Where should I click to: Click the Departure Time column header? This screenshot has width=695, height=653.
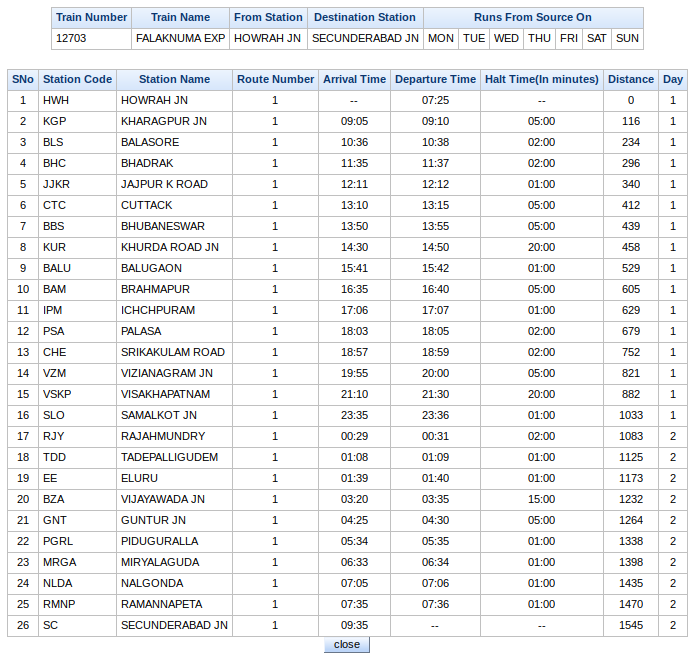[435, 79]
